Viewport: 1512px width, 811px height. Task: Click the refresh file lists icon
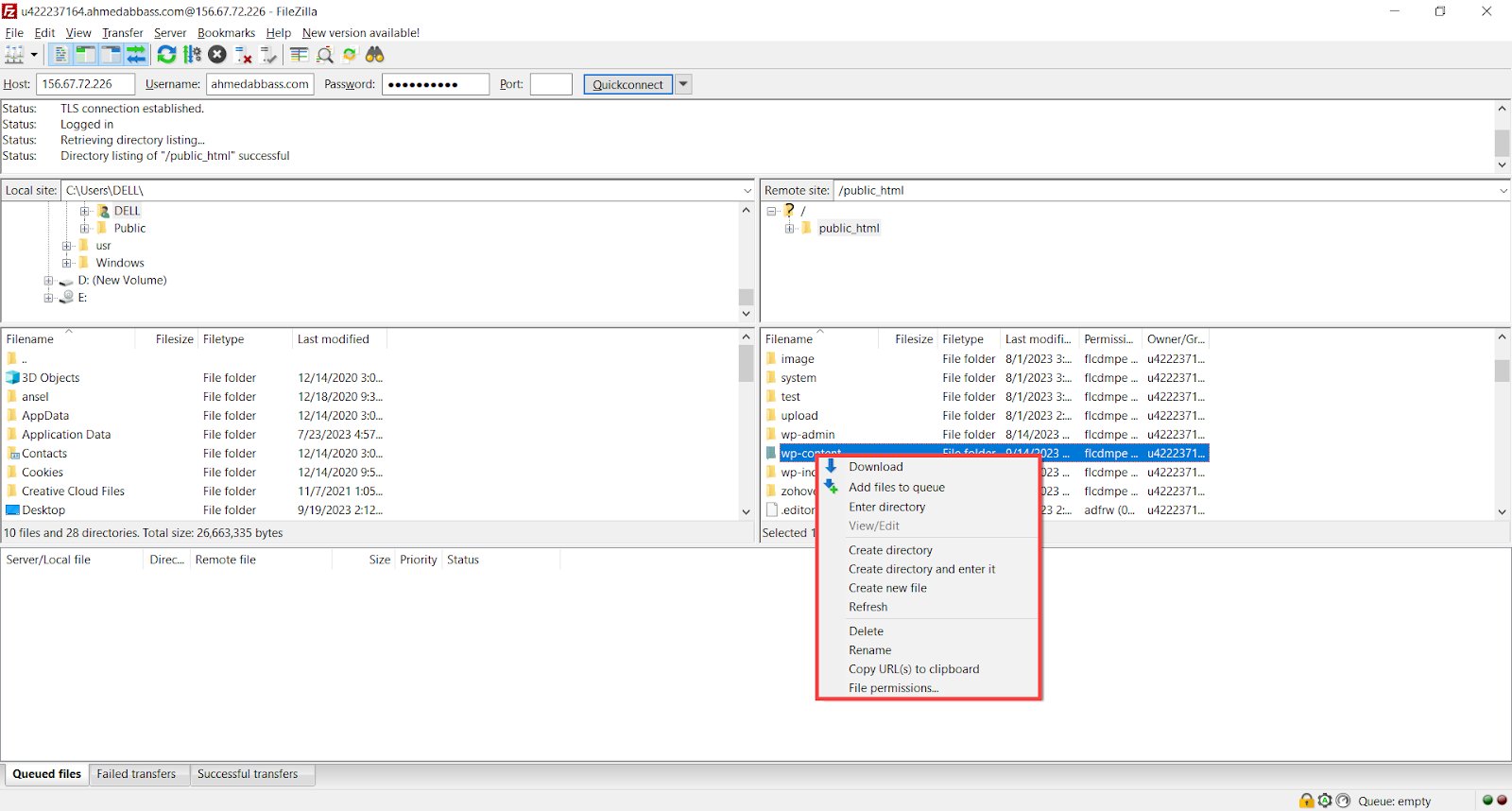166,55
